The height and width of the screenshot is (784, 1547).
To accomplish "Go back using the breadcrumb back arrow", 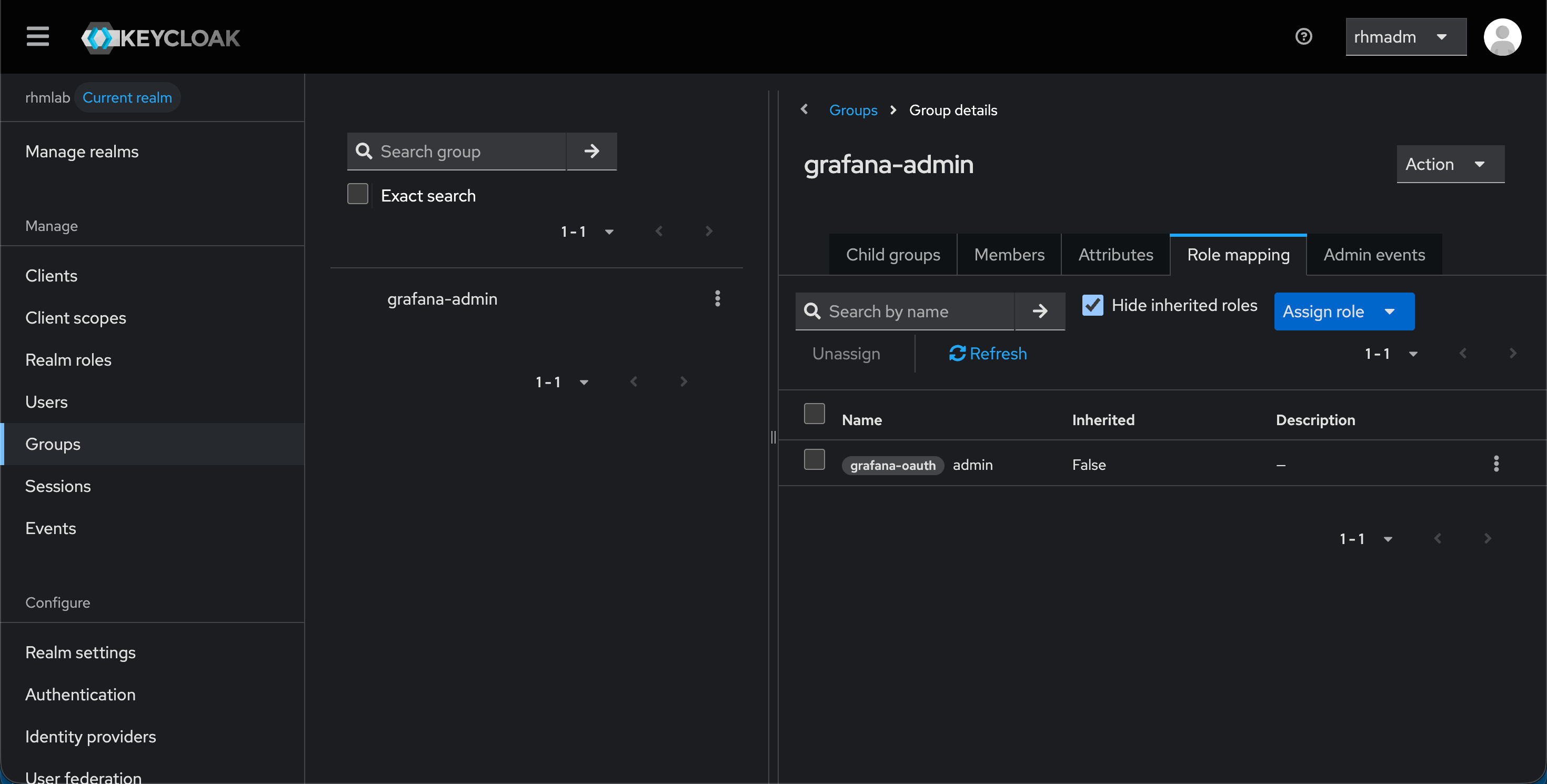I will tap(804, 109).
